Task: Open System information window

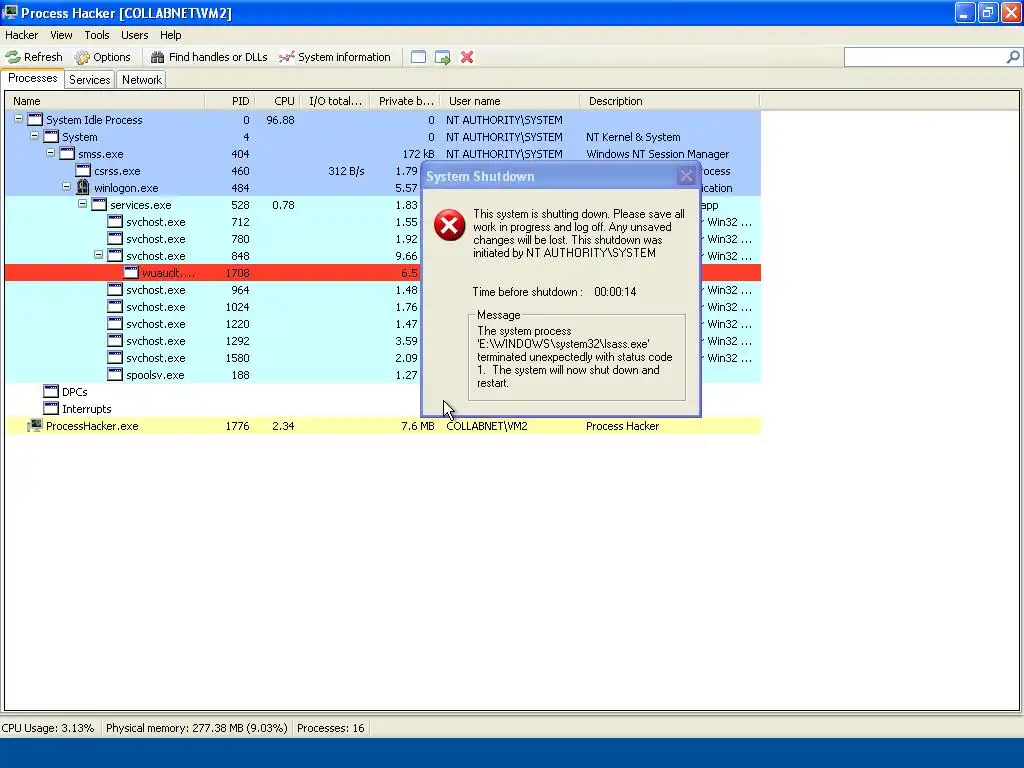Action: tap(334, 57)
